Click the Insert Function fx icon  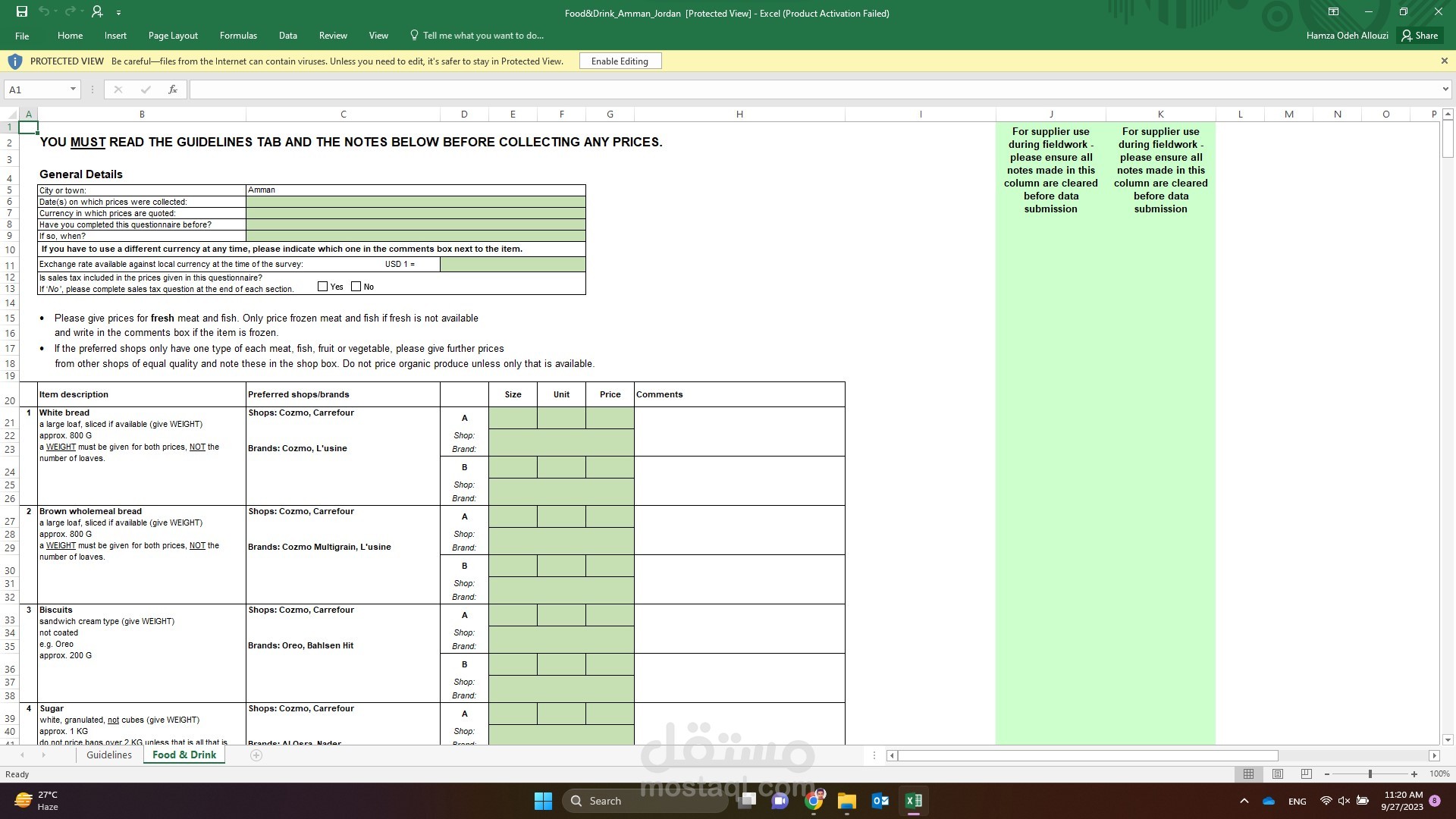[x=173, y=89]
